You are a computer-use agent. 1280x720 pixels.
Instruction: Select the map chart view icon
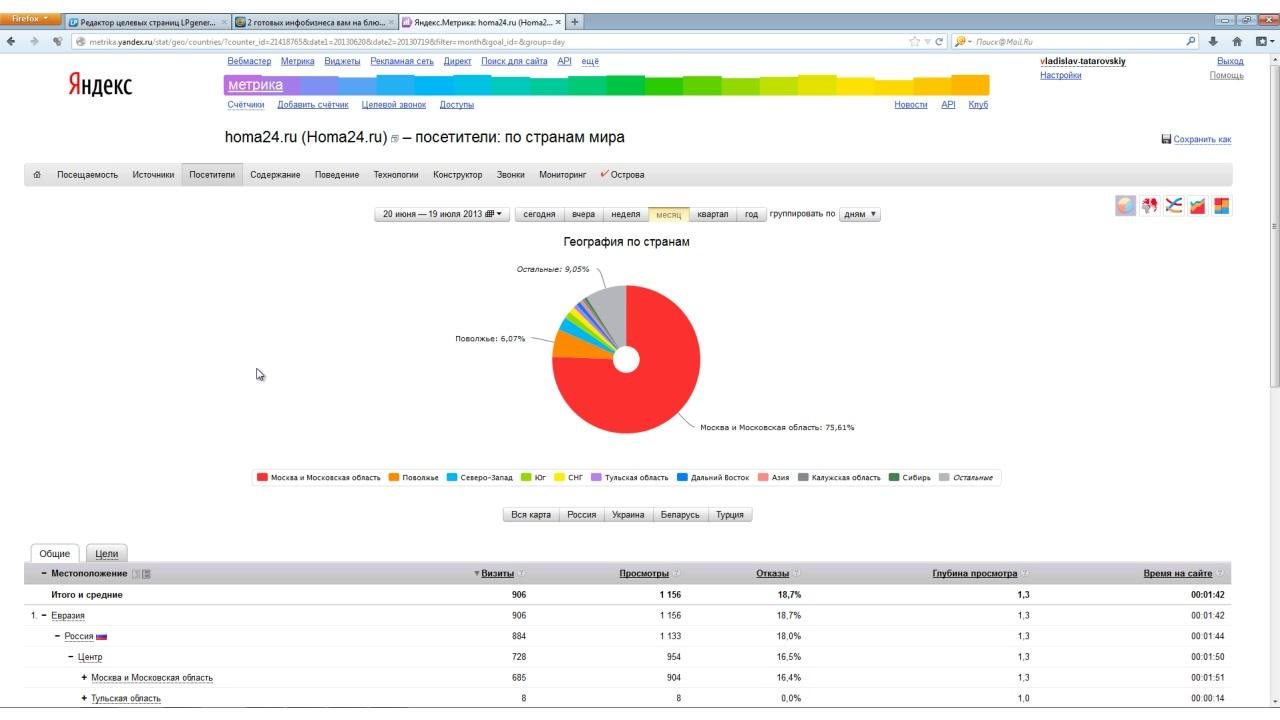click(1150, 206)
